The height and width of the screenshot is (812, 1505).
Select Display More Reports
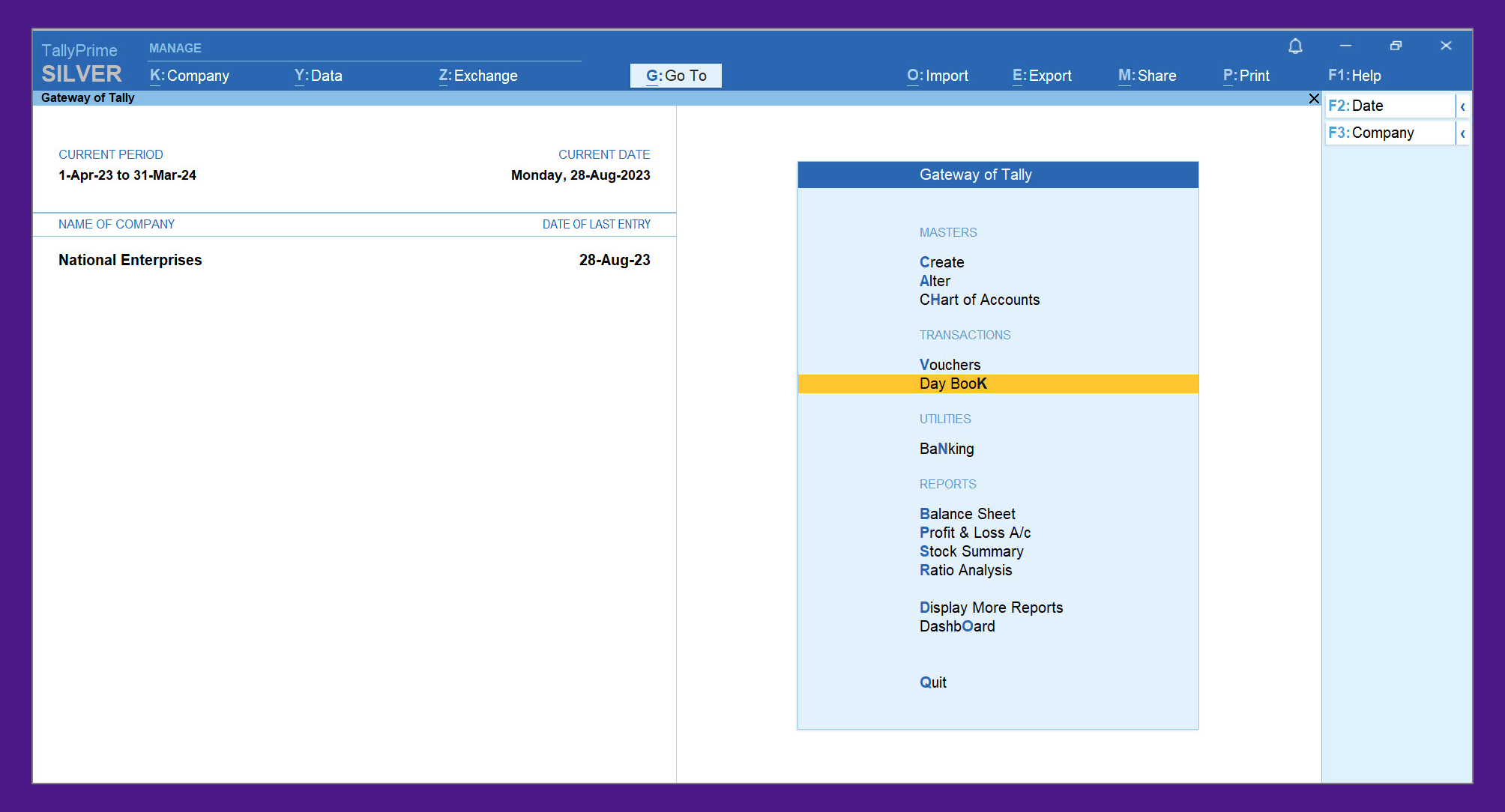point(991,608)
